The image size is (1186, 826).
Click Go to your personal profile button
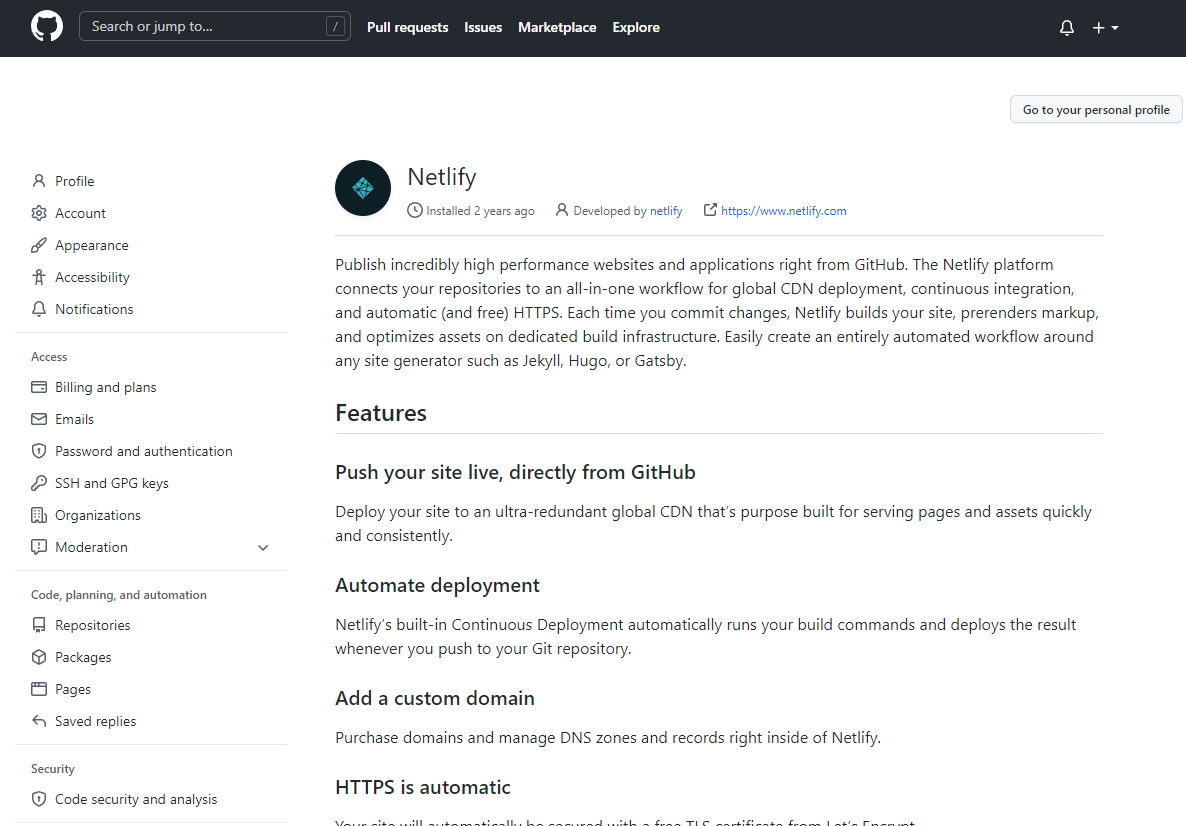(x=1096, y=110)
